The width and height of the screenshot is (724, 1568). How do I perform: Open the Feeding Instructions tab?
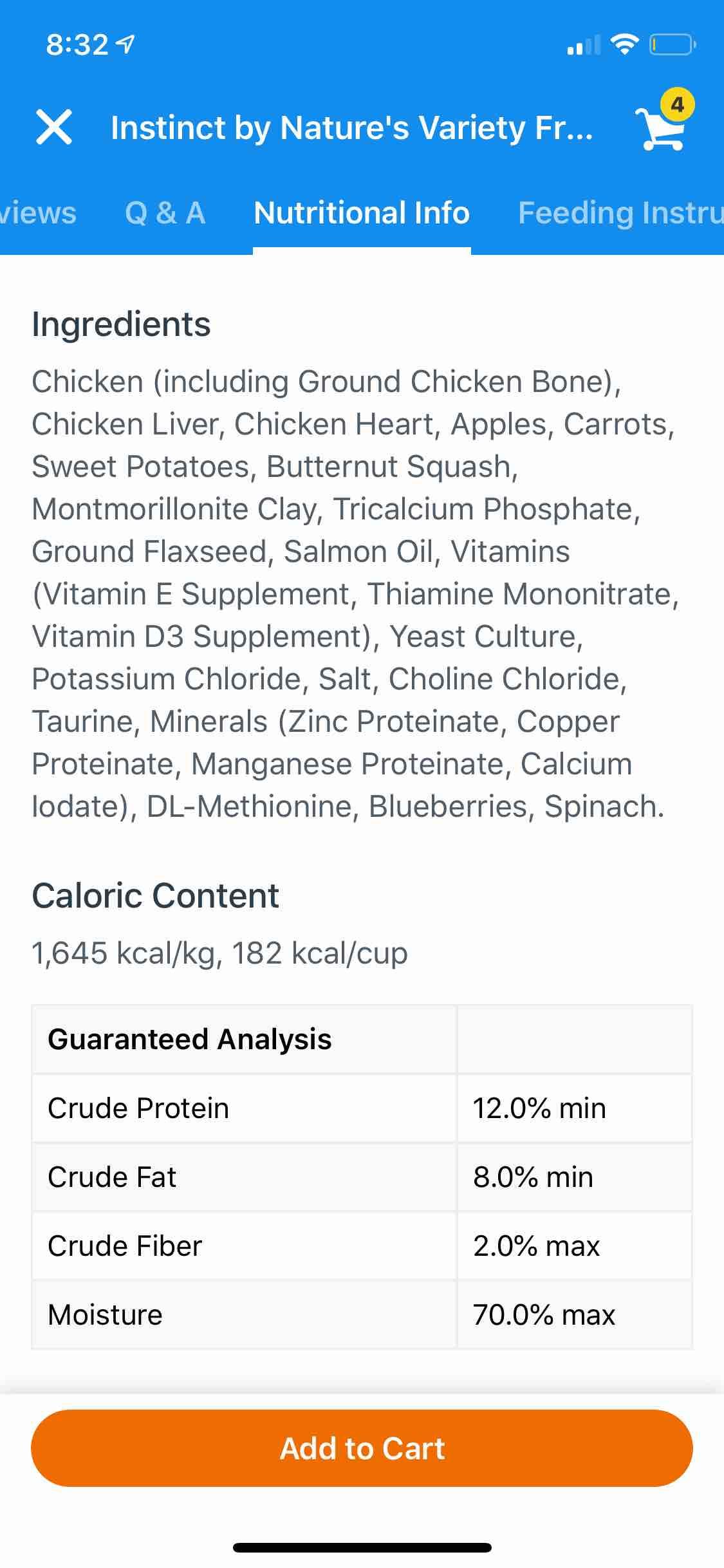click(620, 213)
